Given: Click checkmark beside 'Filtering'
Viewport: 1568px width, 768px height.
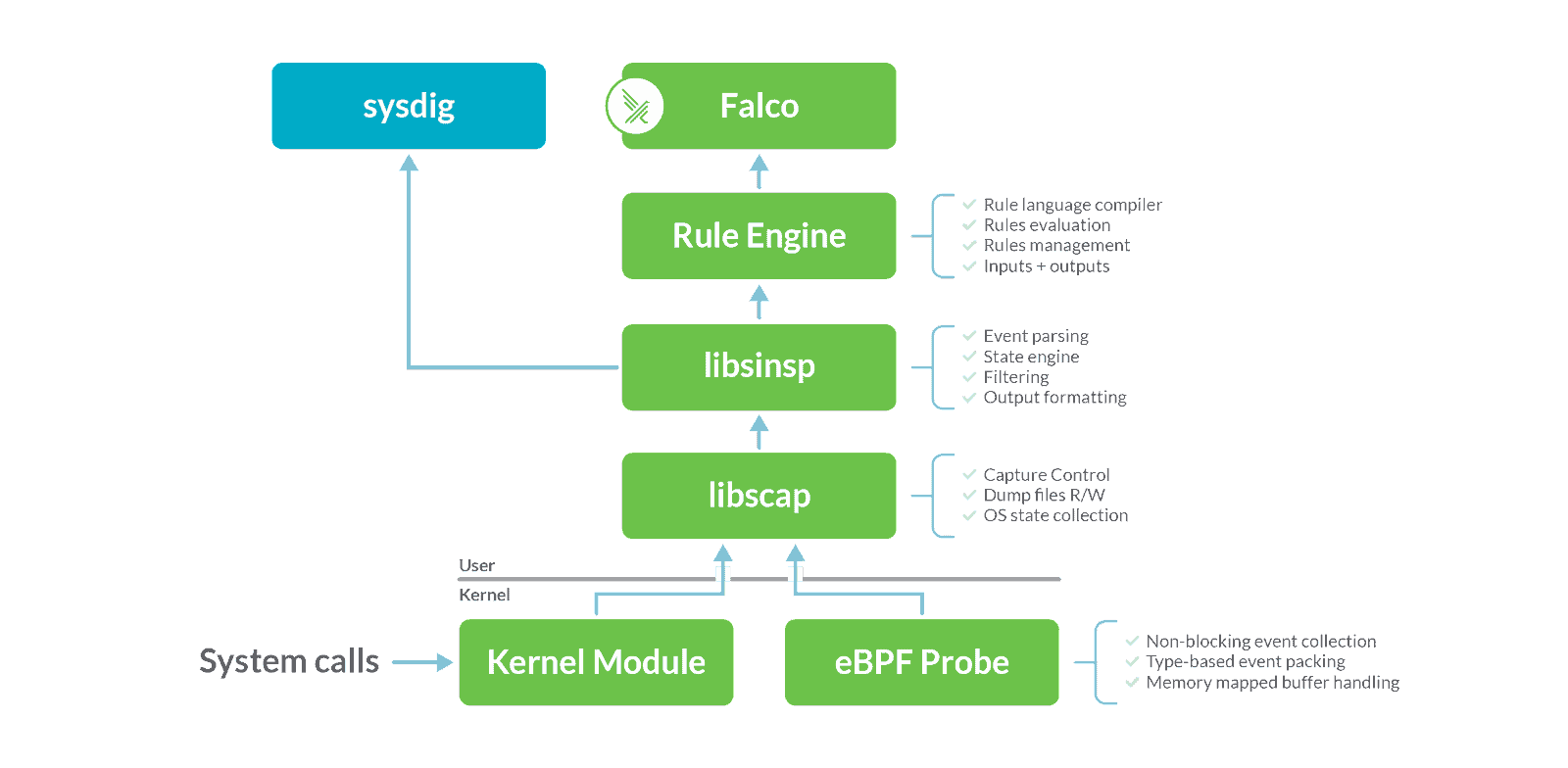Looking at the screenshot, I should point(969,377).
